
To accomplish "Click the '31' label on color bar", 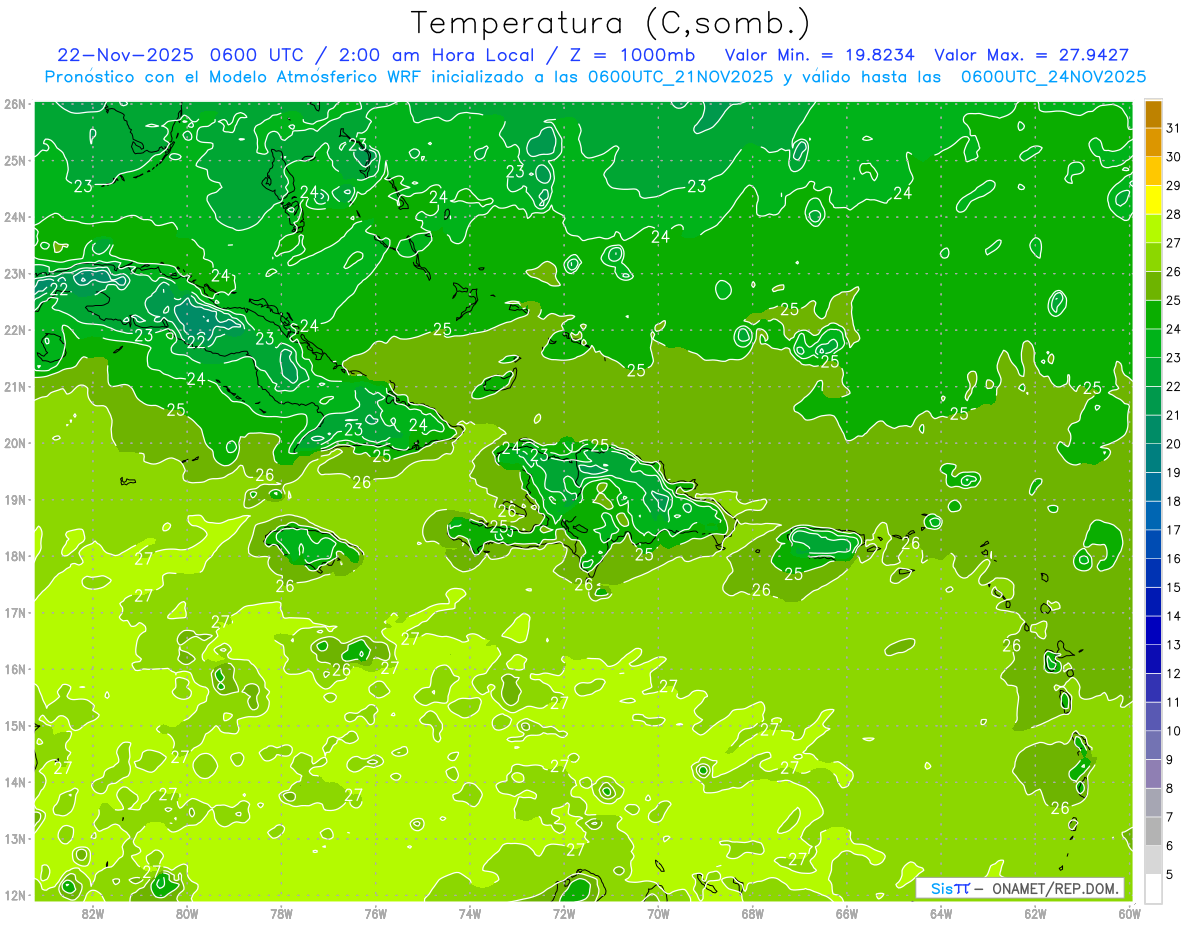I will click(1174, 128).
